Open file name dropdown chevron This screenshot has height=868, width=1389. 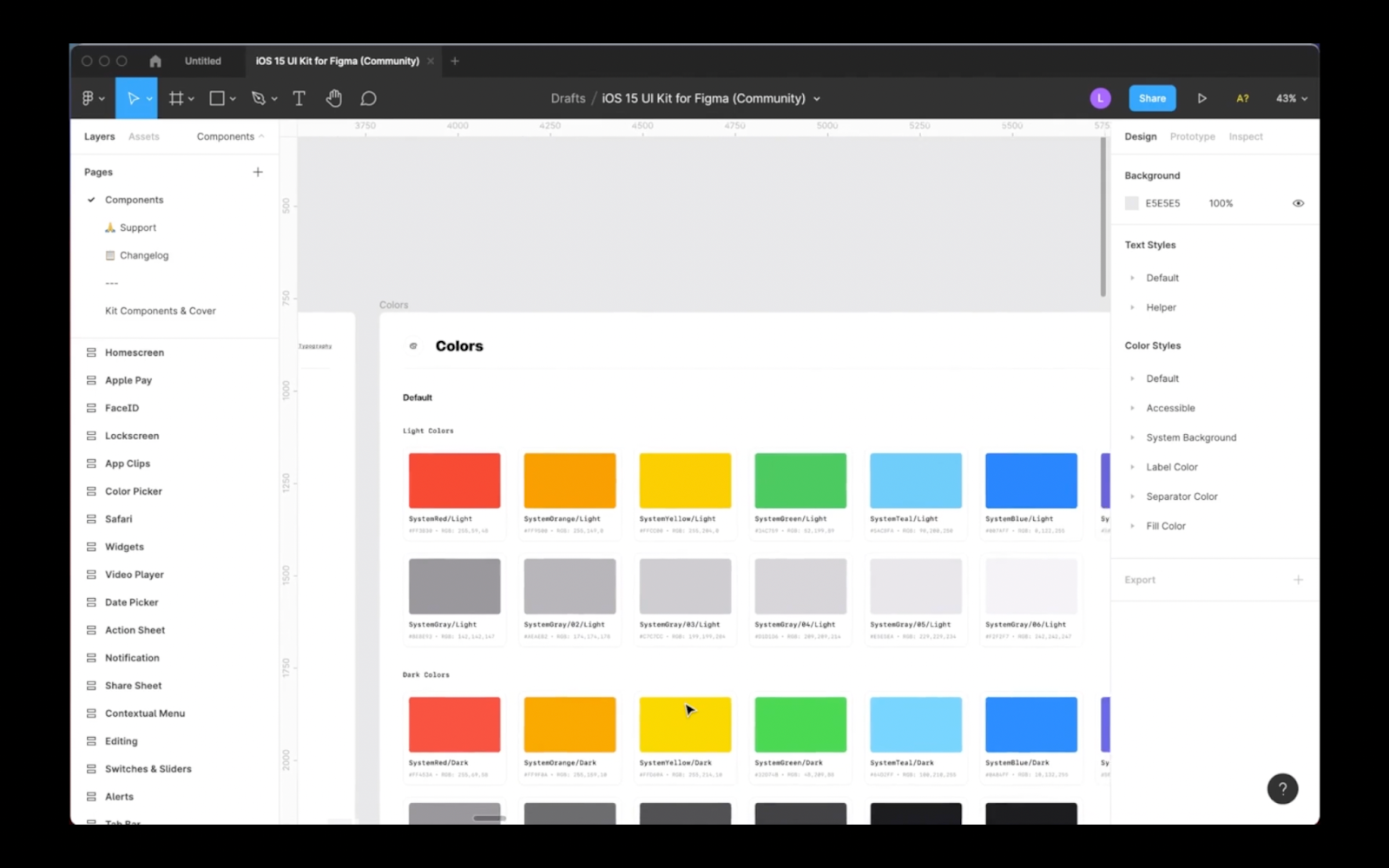tap(817, 99)
